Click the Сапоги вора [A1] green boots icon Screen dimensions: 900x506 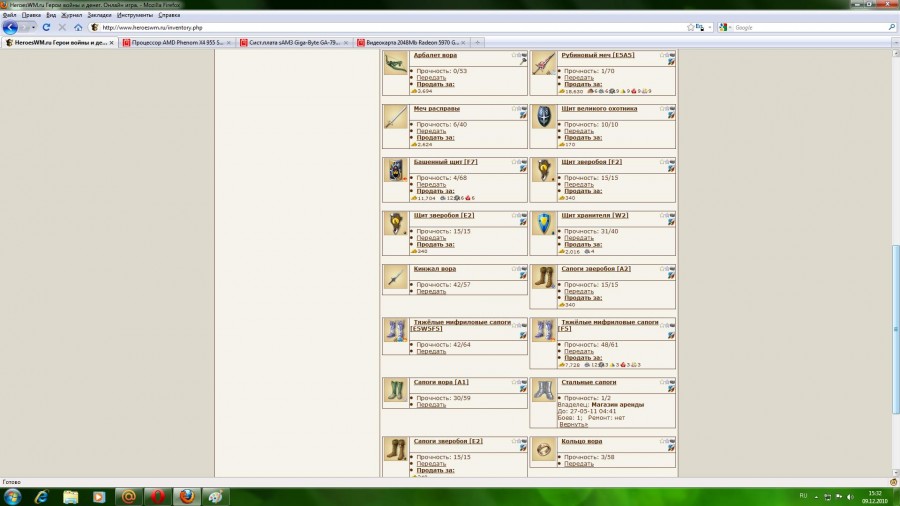coord(395,390)
